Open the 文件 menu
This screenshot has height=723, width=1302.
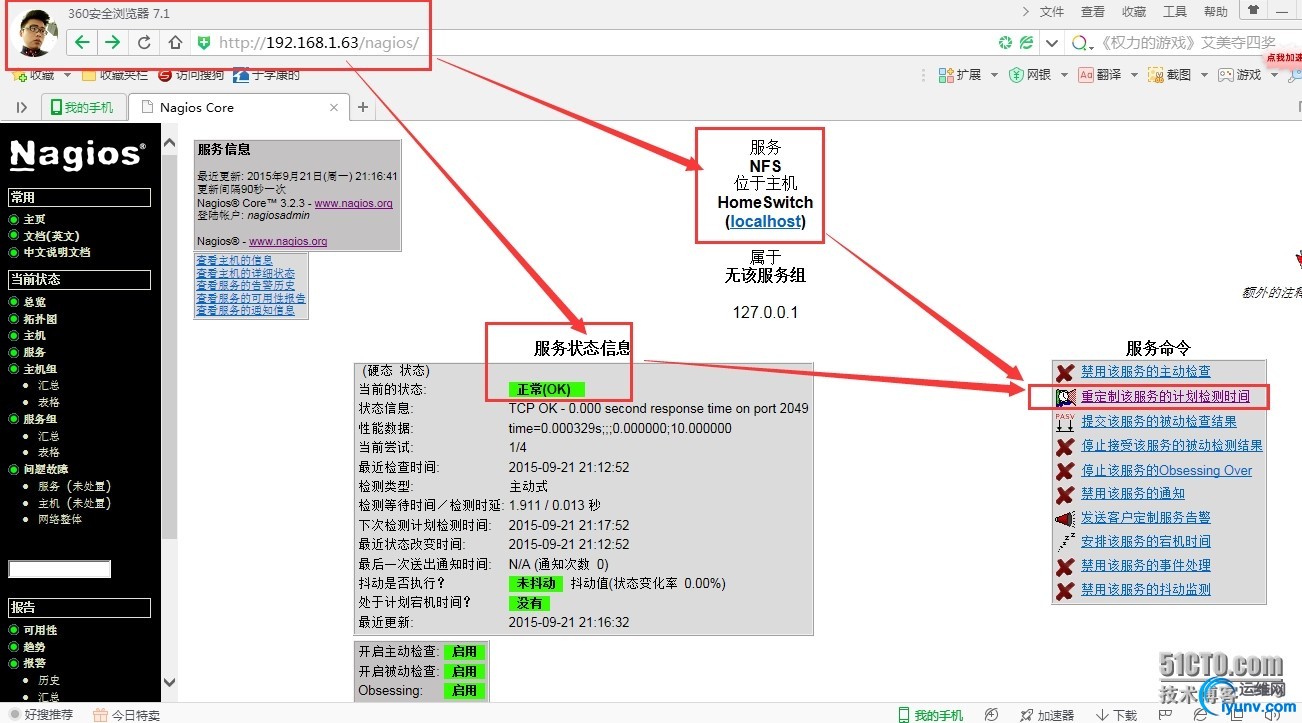point(1052,11)
